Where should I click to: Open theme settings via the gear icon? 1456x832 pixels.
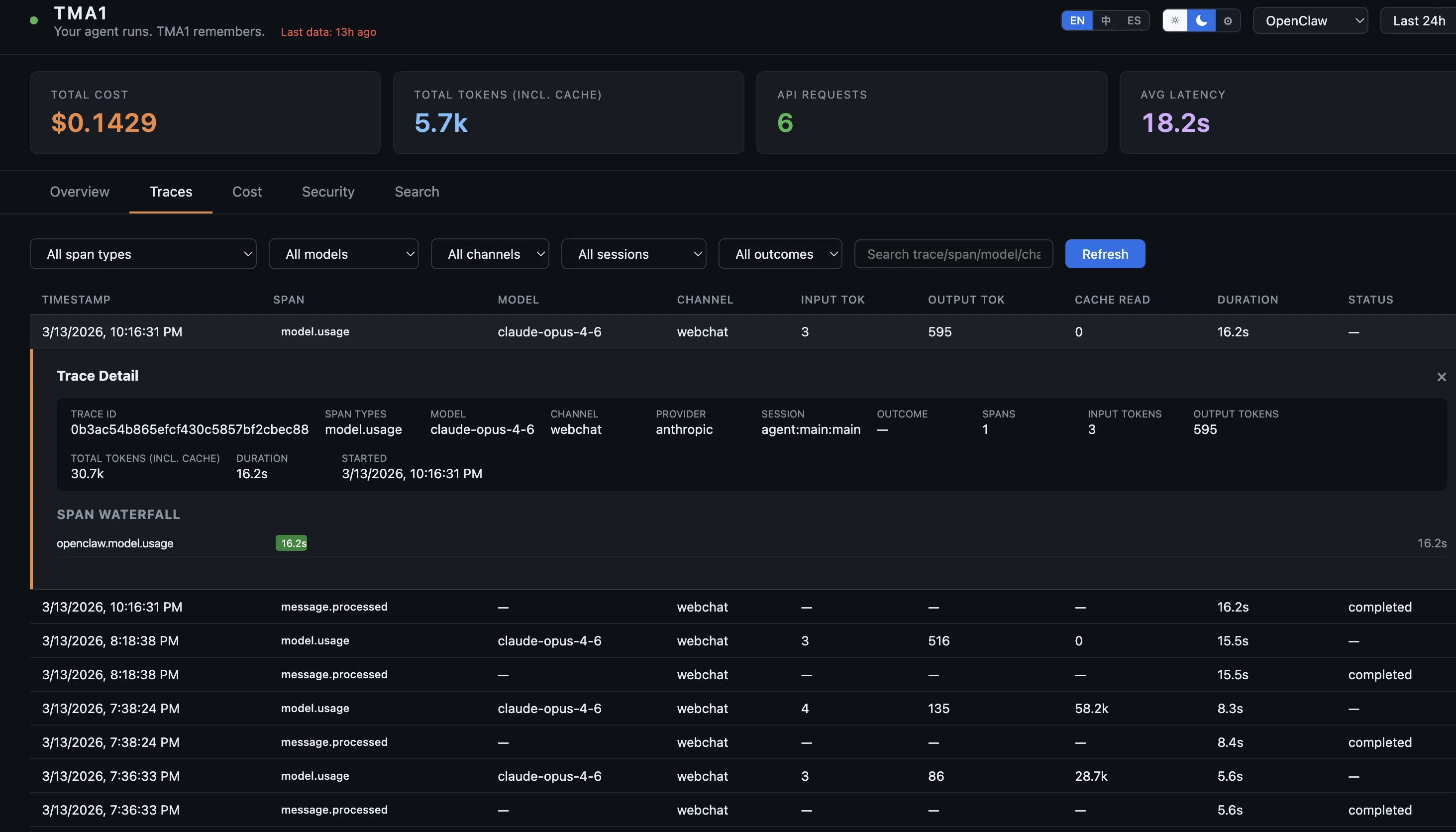click(1228, 20)
